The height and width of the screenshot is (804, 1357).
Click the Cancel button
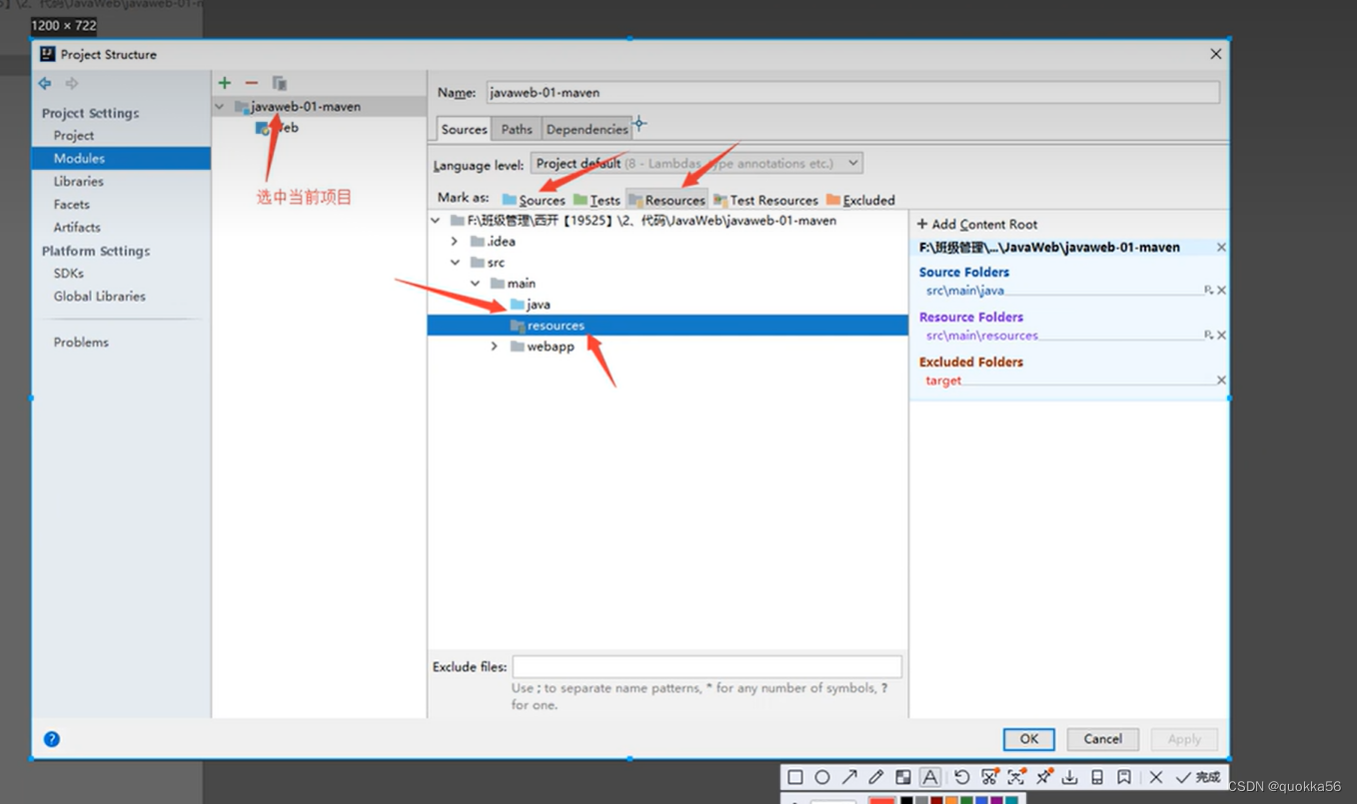[1102, 739]
